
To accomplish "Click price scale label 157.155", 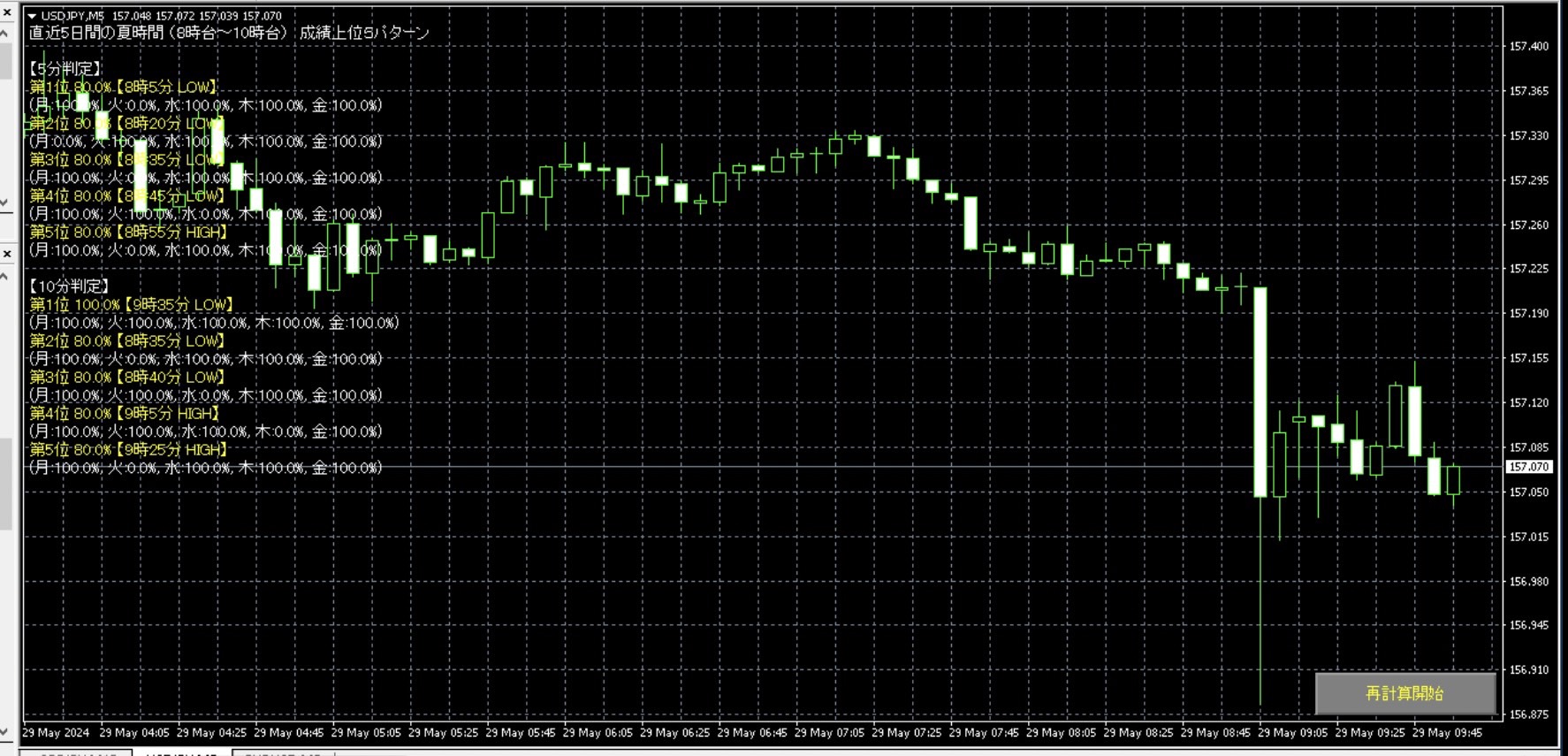I will tap(1529, 358).
